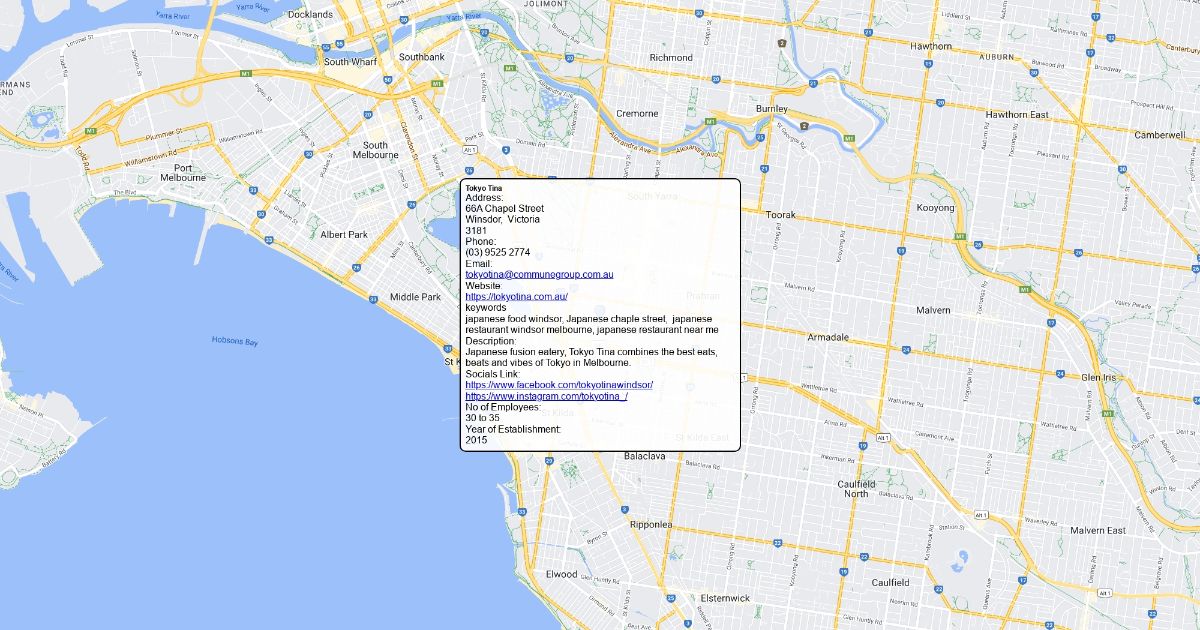Open the tokyotina.com.au website link

point(516,296)
